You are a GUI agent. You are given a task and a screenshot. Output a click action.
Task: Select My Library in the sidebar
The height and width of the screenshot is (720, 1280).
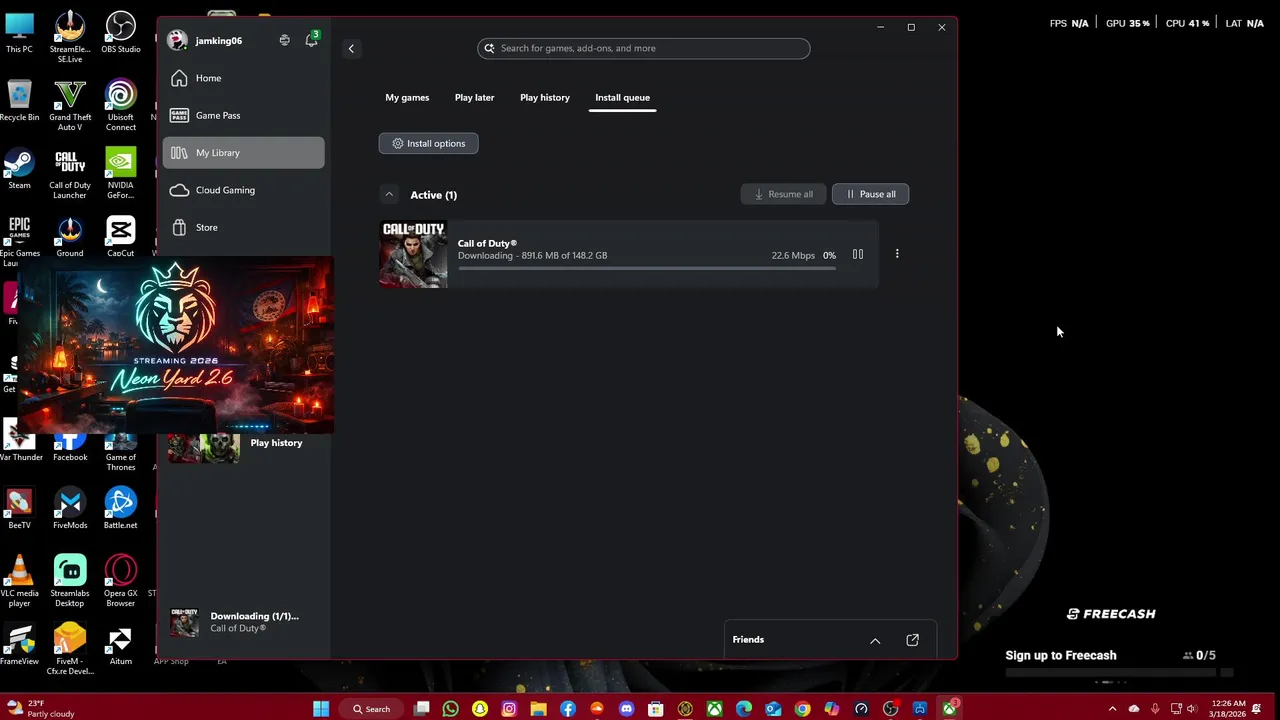(243, 152)
